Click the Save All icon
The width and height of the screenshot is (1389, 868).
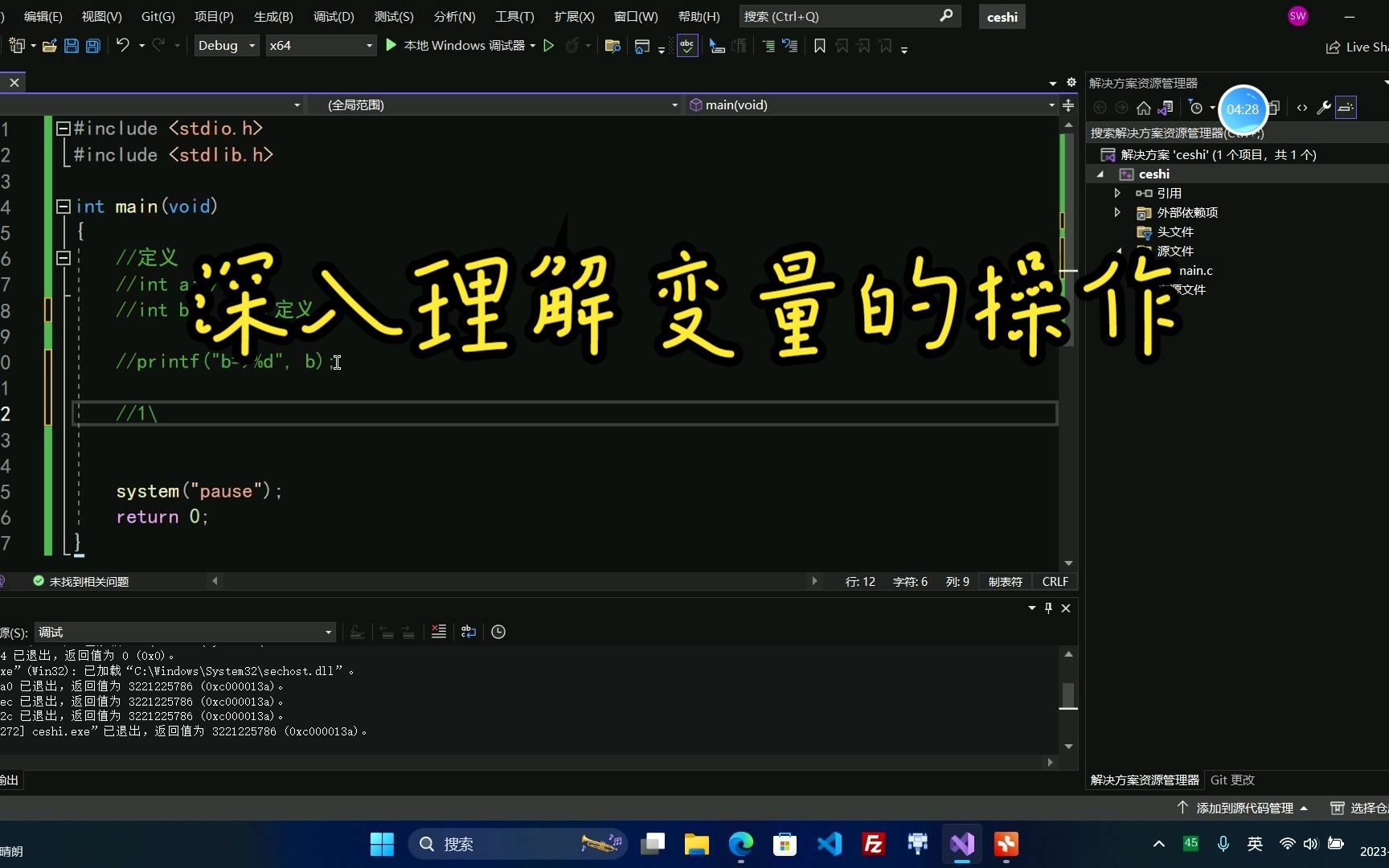pos(93,46)
